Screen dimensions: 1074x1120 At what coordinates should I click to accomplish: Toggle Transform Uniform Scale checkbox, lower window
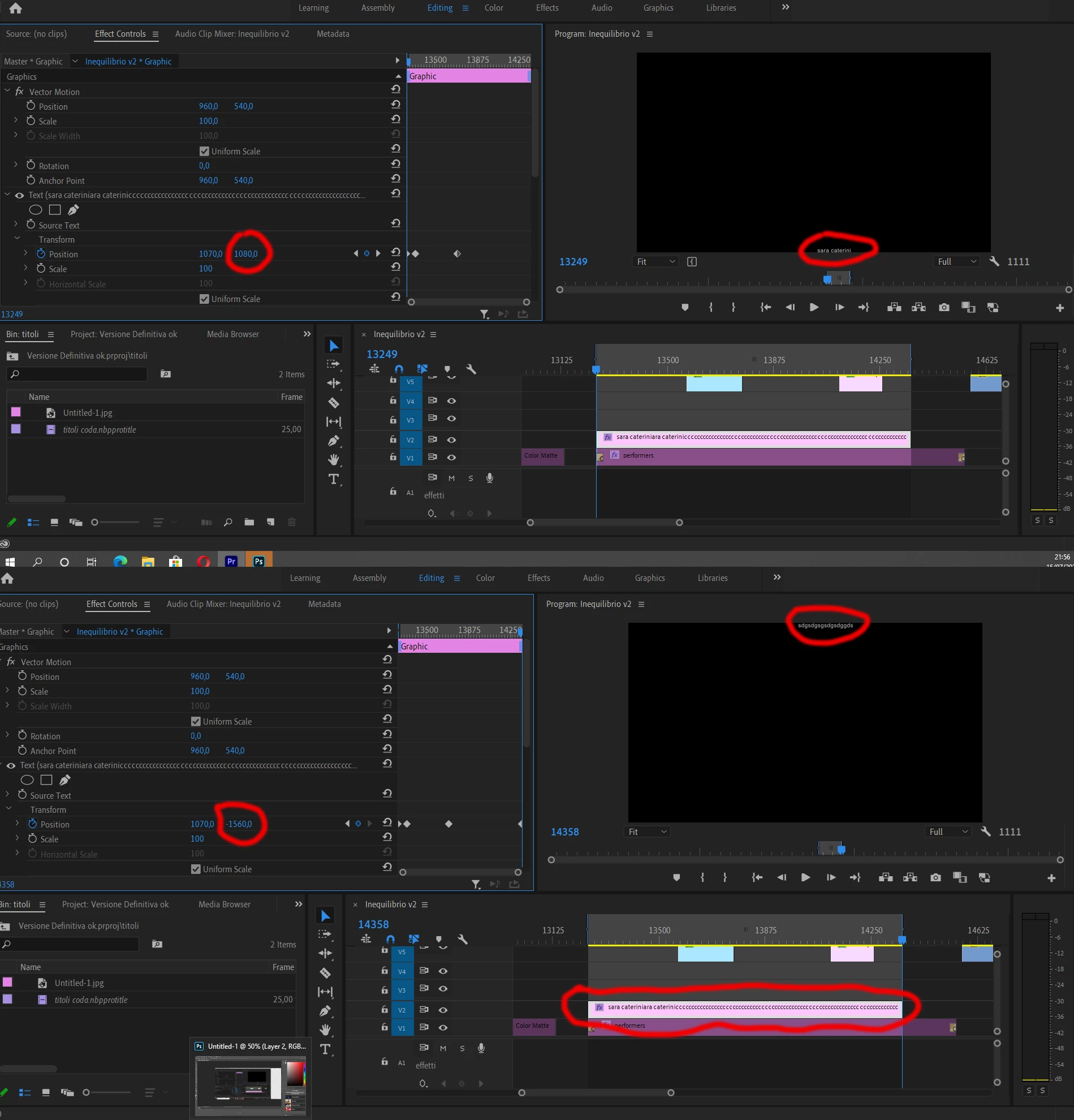195,869
